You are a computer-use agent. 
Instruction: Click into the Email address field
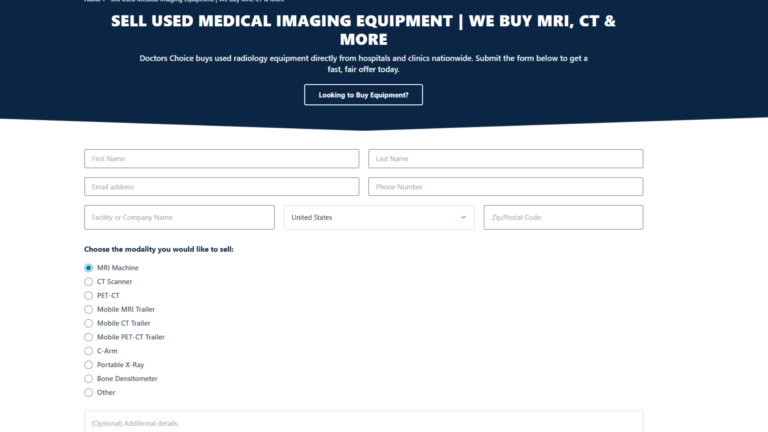(x=221, y=187)
